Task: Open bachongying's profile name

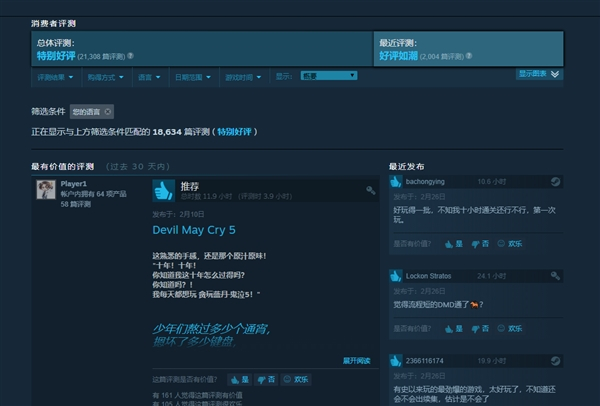Action: (425, 182)
